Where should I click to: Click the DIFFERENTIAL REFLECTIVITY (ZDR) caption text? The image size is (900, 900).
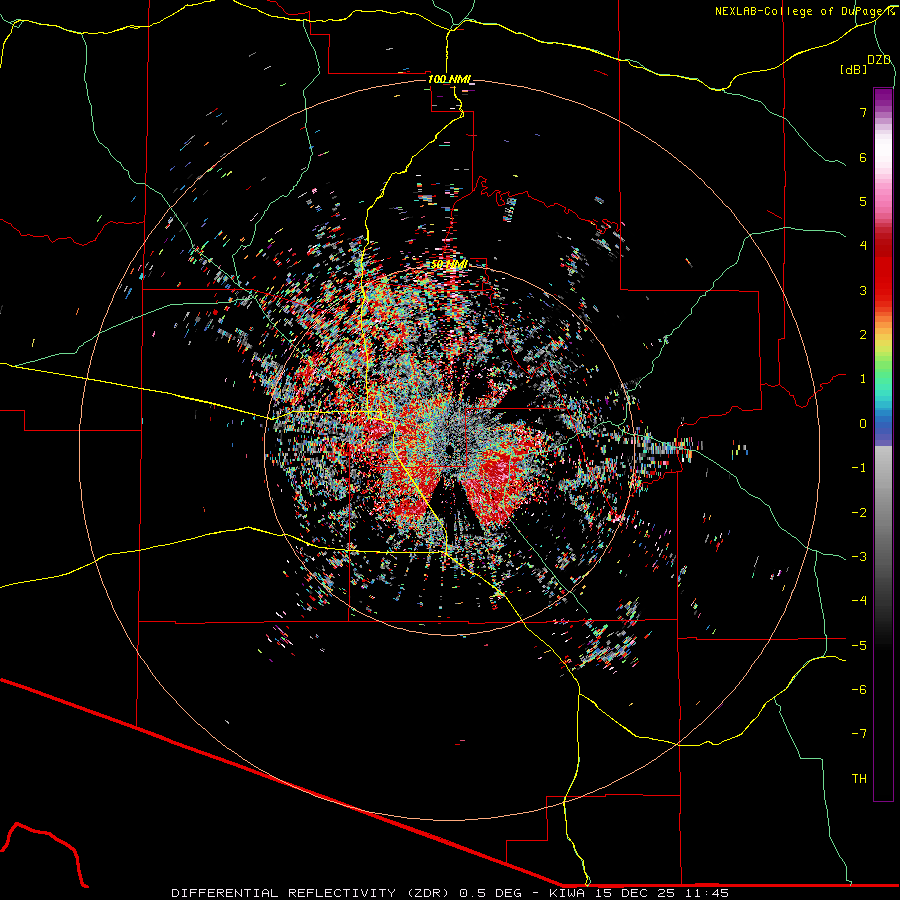pos(313,893)
